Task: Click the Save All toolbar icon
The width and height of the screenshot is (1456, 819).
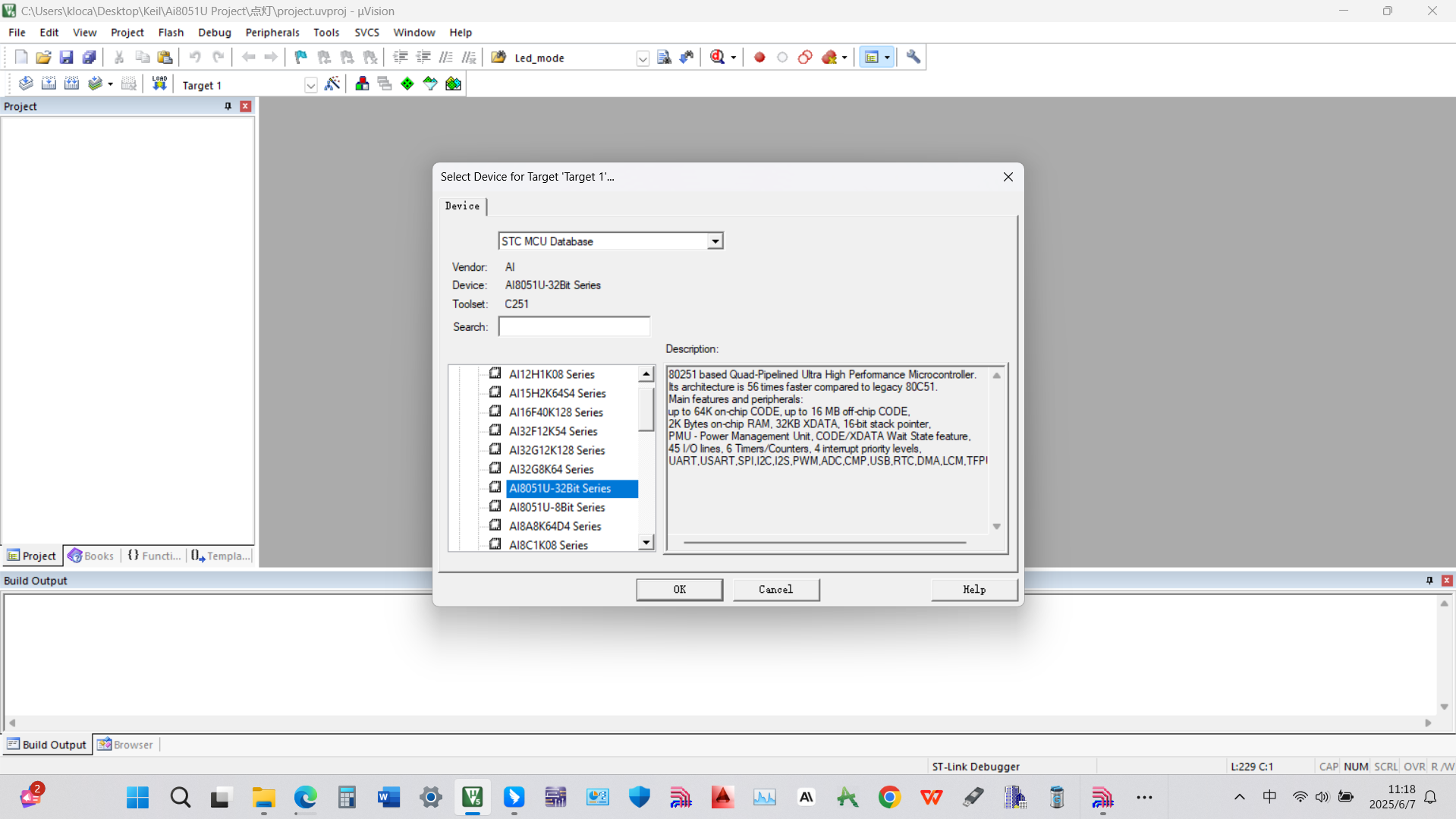Action: (89, 57)
